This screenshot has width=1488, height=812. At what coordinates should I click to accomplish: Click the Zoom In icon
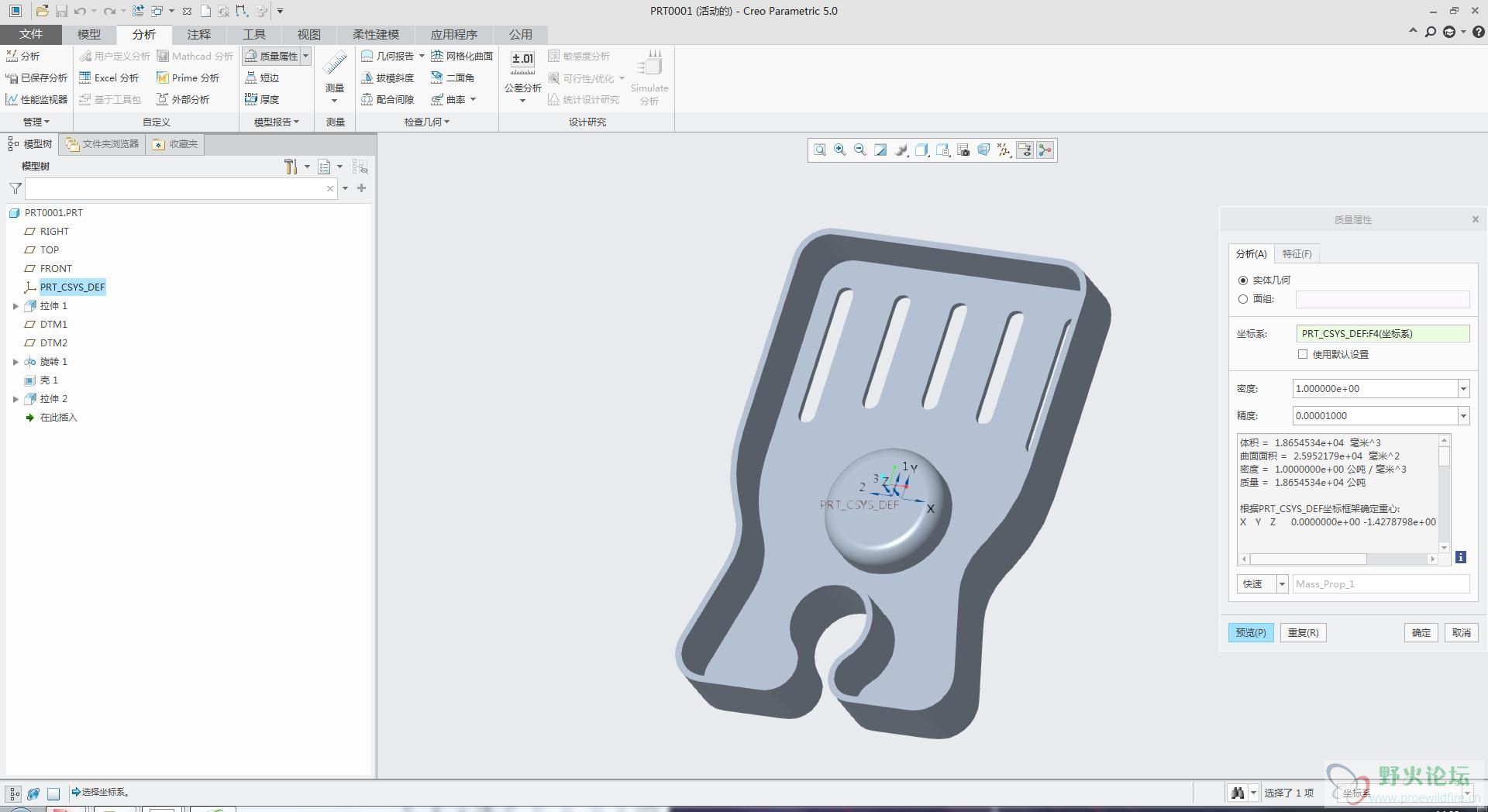point(840,150)
